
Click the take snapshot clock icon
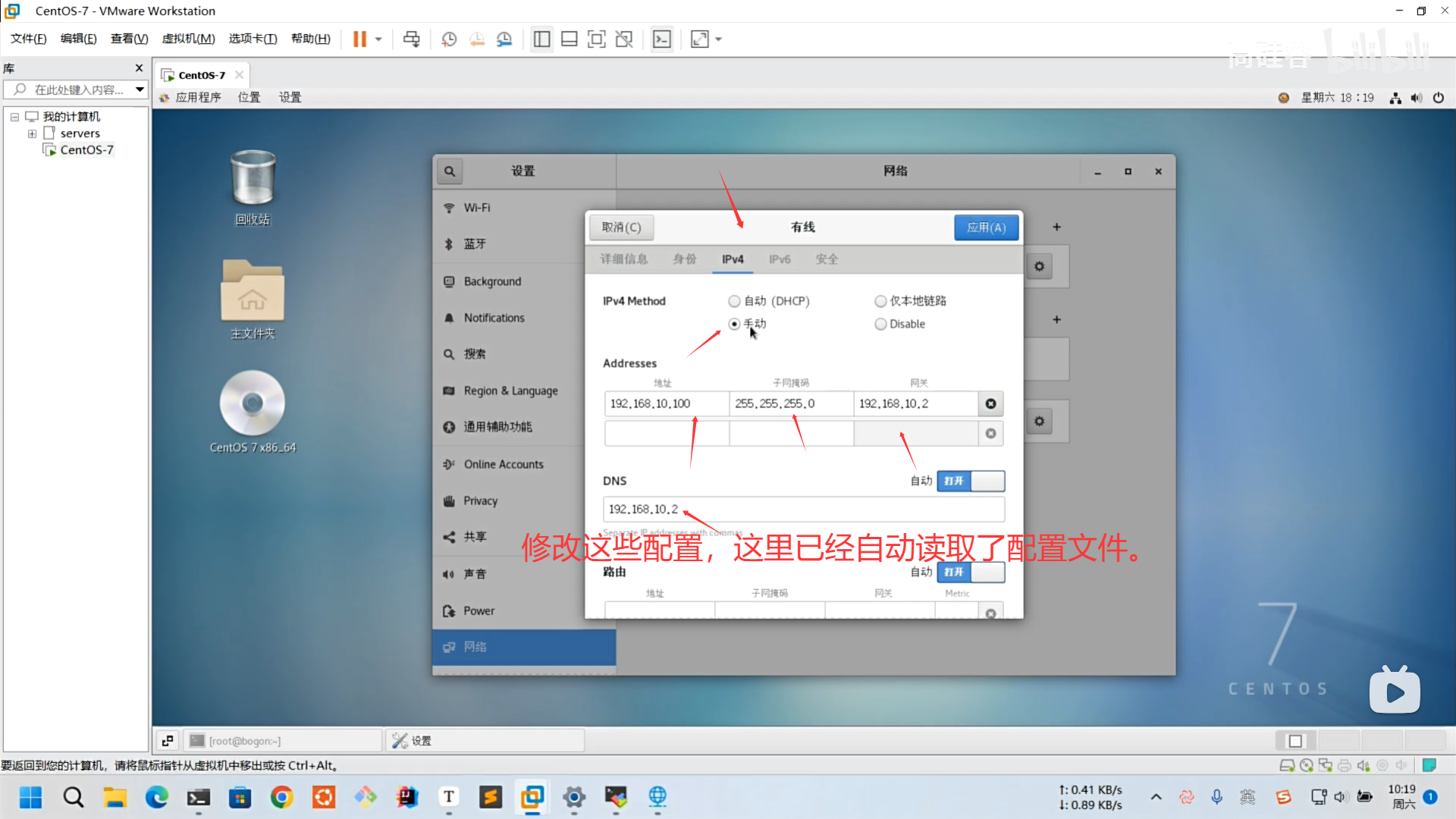tap(449, 39)
